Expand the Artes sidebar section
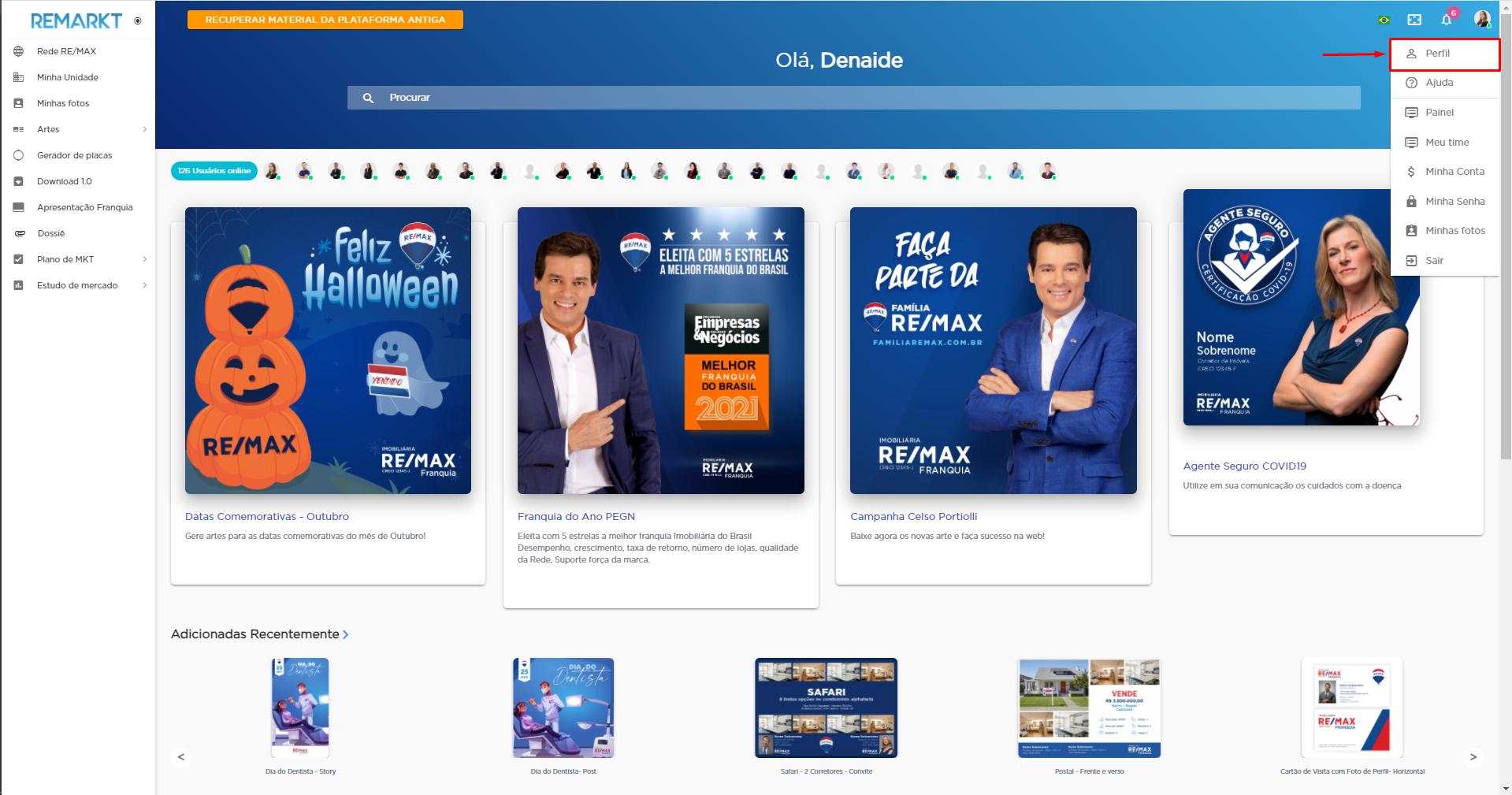This screenshot has width=1512, height=795. coord(48,129)
